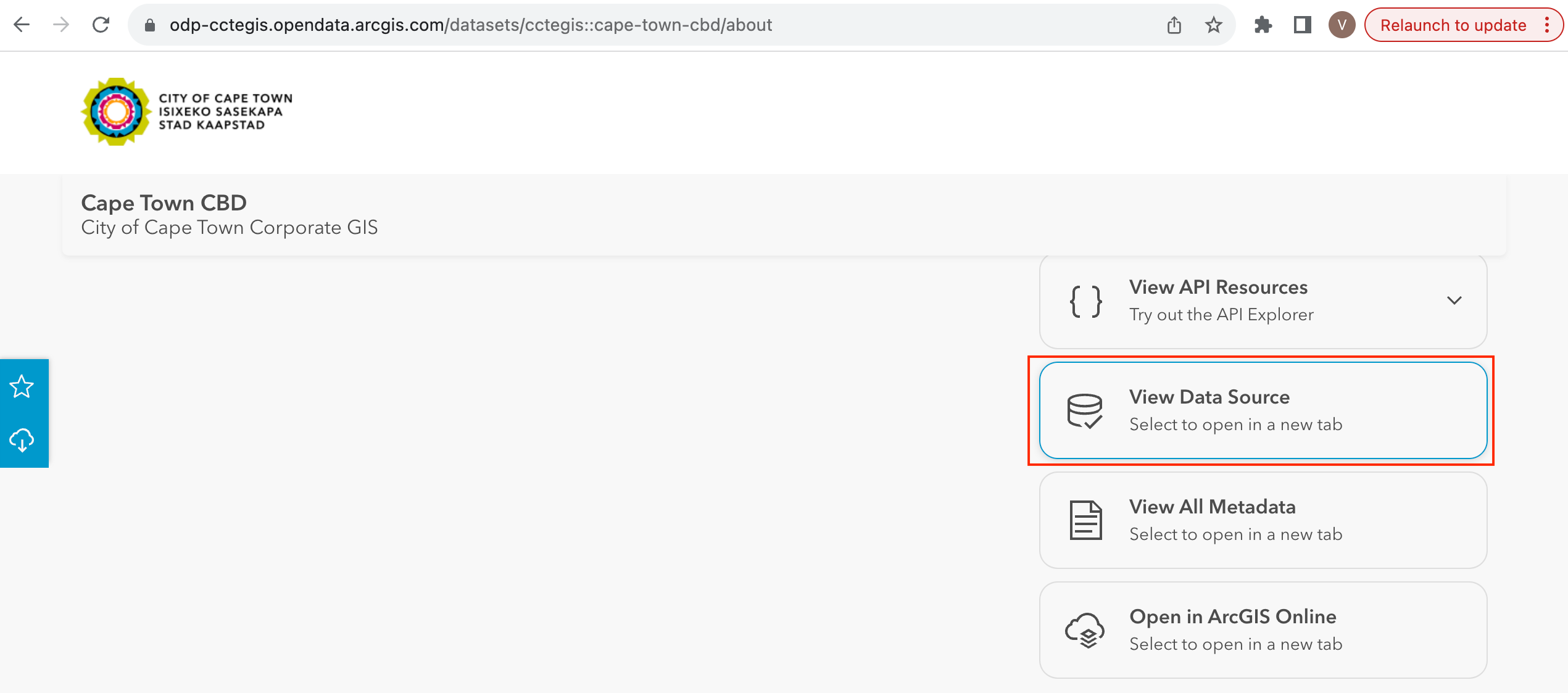Toggle the browser side panel icon
This screenshot has width=1568, height=693.
pyautogui.click(x=1302, y=25)
